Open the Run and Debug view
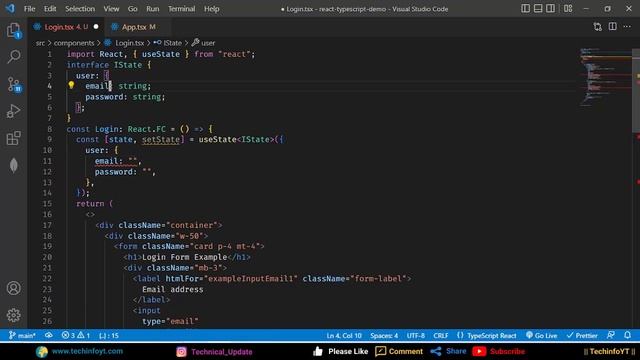Image resolution: width=640 pixels, height=360 pixels. pyautogui.click(x=13, y=111)
